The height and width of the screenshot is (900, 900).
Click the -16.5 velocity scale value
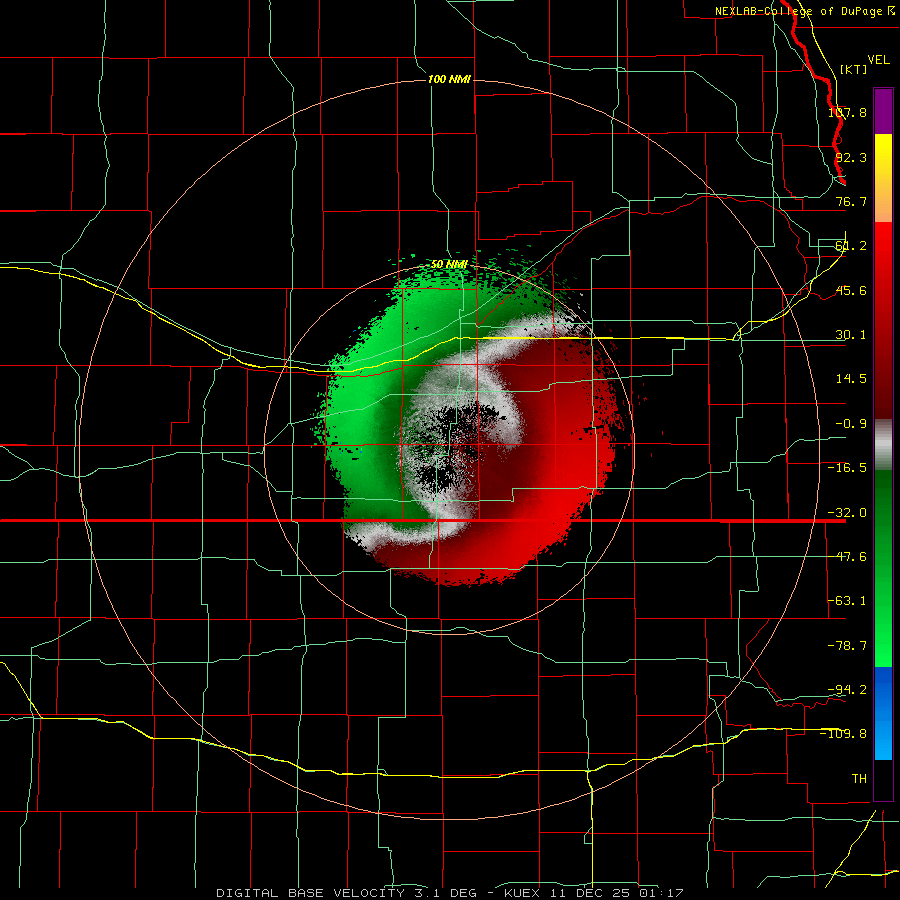pos(847,468)
